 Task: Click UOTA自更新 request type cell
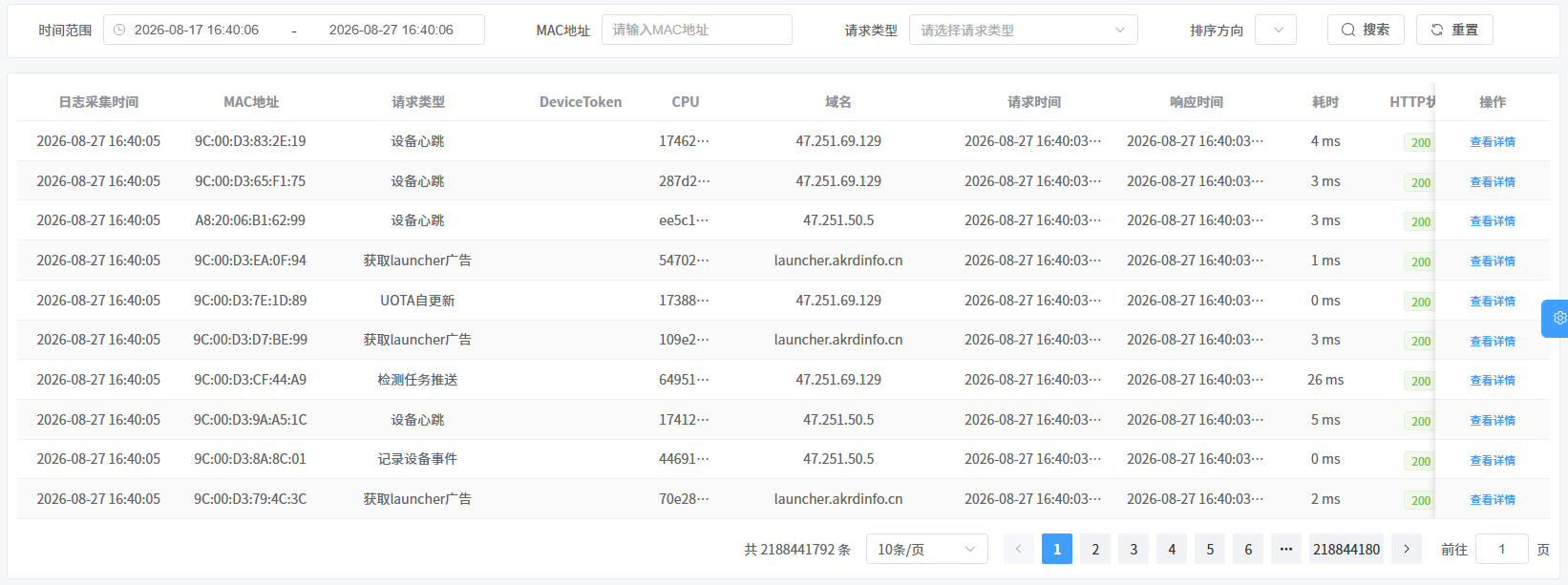pos(417,300)
